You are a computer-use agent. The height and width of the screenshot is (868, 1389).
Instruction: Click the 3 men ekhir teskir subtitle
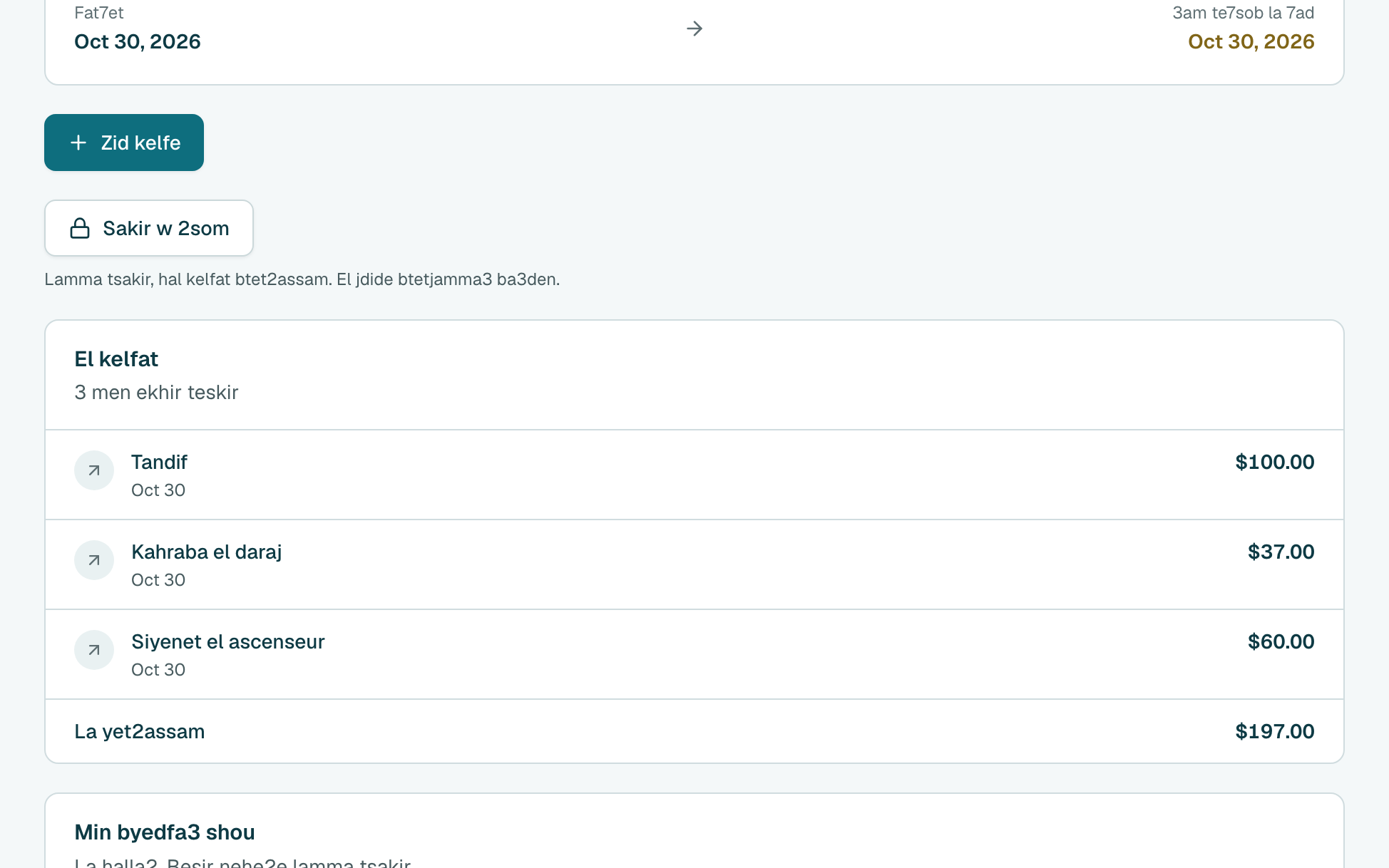[x=156, y=392]
